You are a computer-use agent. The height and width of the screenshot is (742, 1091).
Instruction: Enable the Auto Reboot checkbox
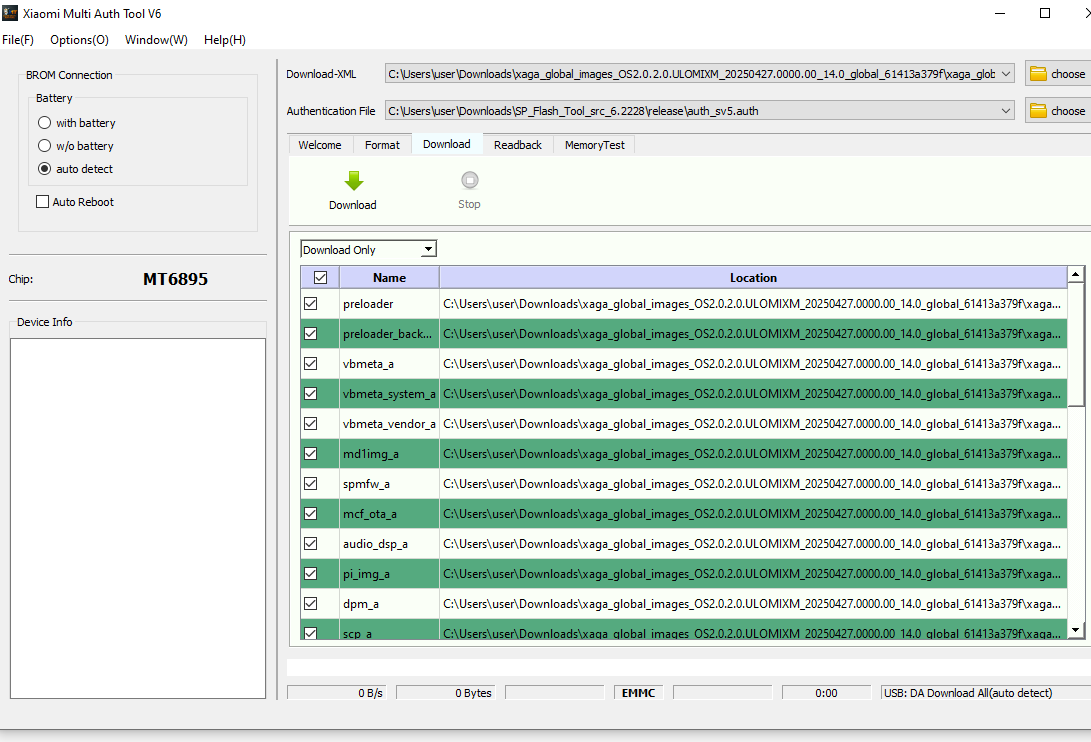42,201
